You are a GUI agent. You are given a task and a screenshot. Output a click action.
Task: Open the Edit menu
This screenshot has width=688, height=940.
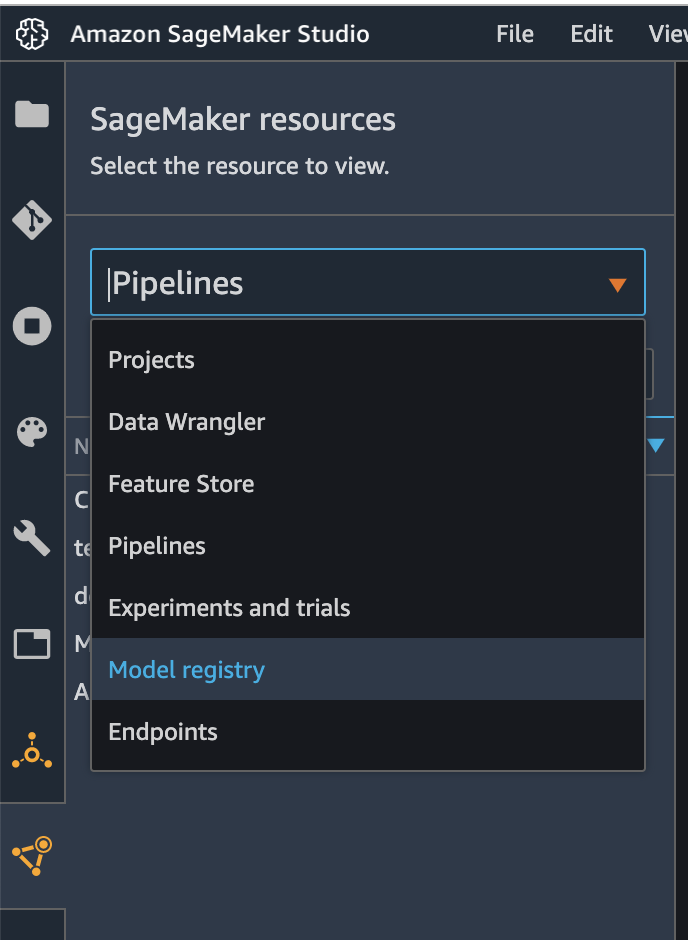592,34
